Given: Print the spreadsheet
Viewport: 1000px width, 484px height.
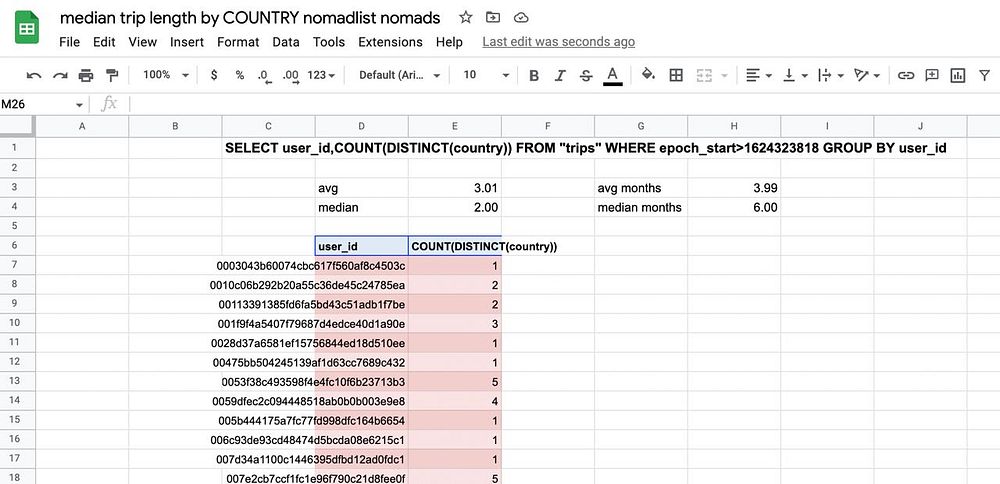Looking at the screenshot, I should (x=85, y=75).
